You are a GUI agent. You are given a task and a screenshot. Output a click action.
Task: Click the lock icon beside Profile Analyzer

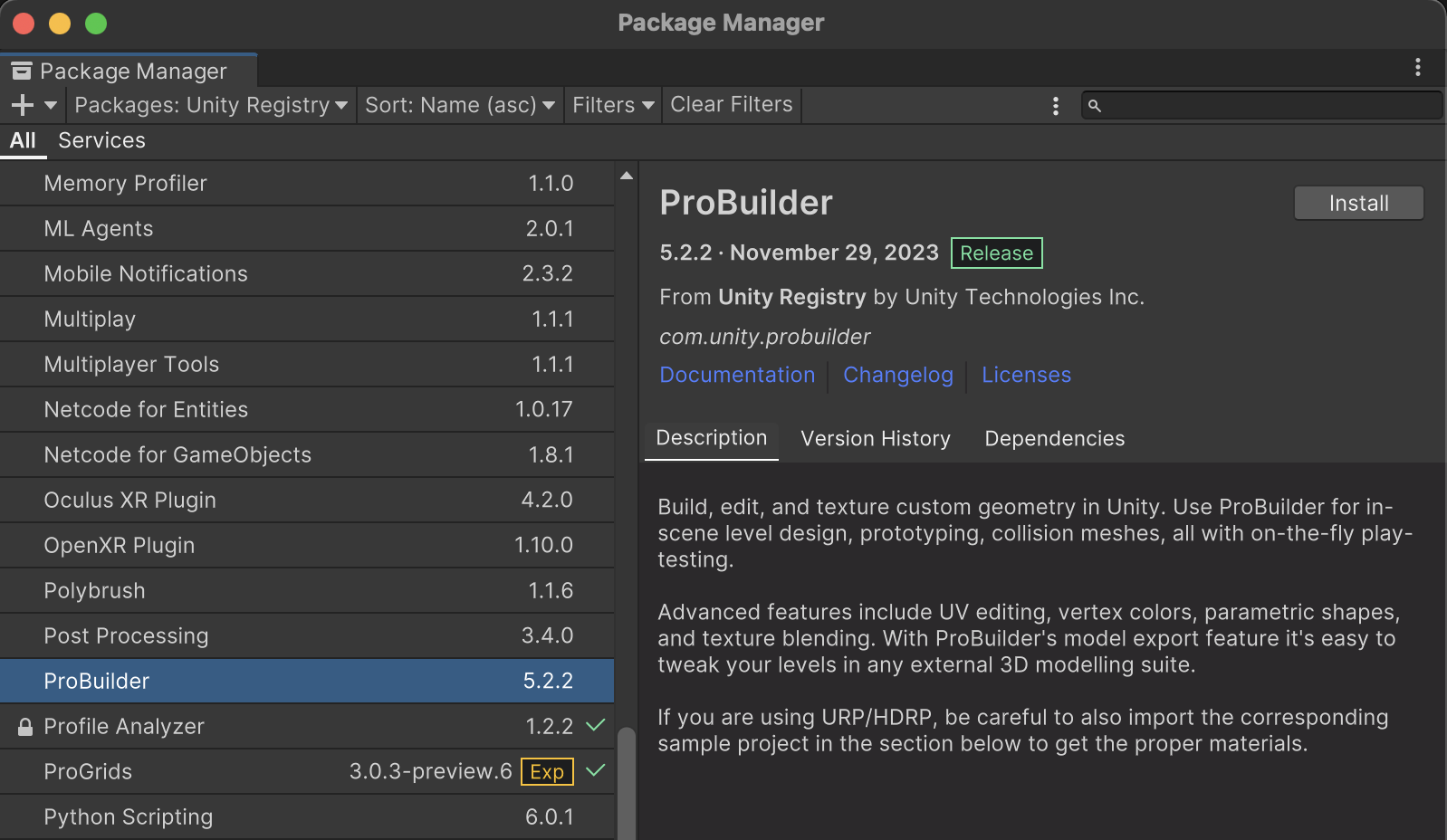25,727
